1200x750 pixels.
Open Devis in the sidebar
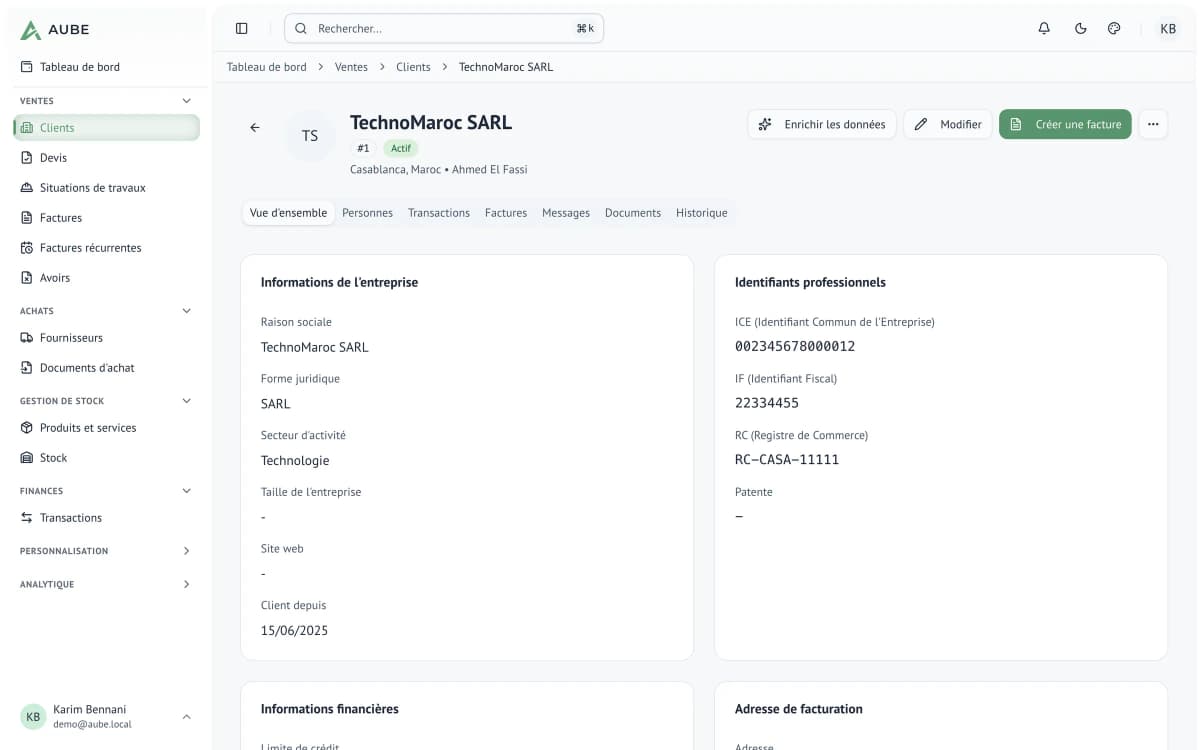click(106, 157)
